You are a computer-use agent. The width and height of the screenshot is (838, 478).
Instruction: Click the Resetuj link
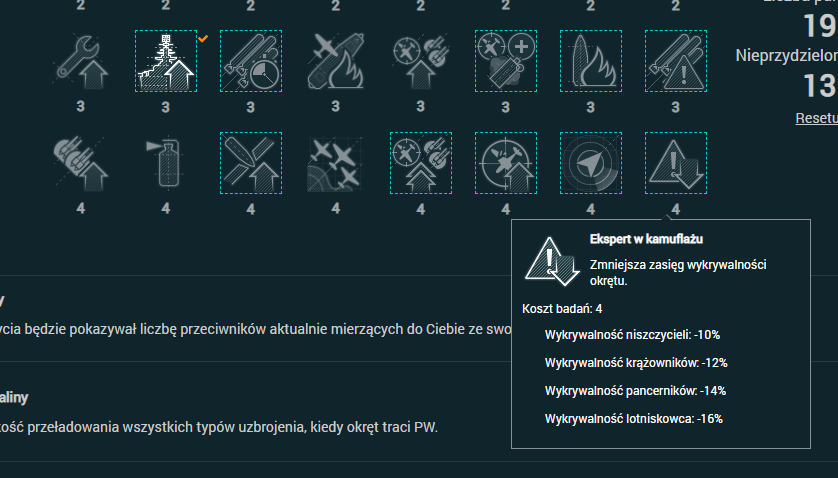(816, 118)
